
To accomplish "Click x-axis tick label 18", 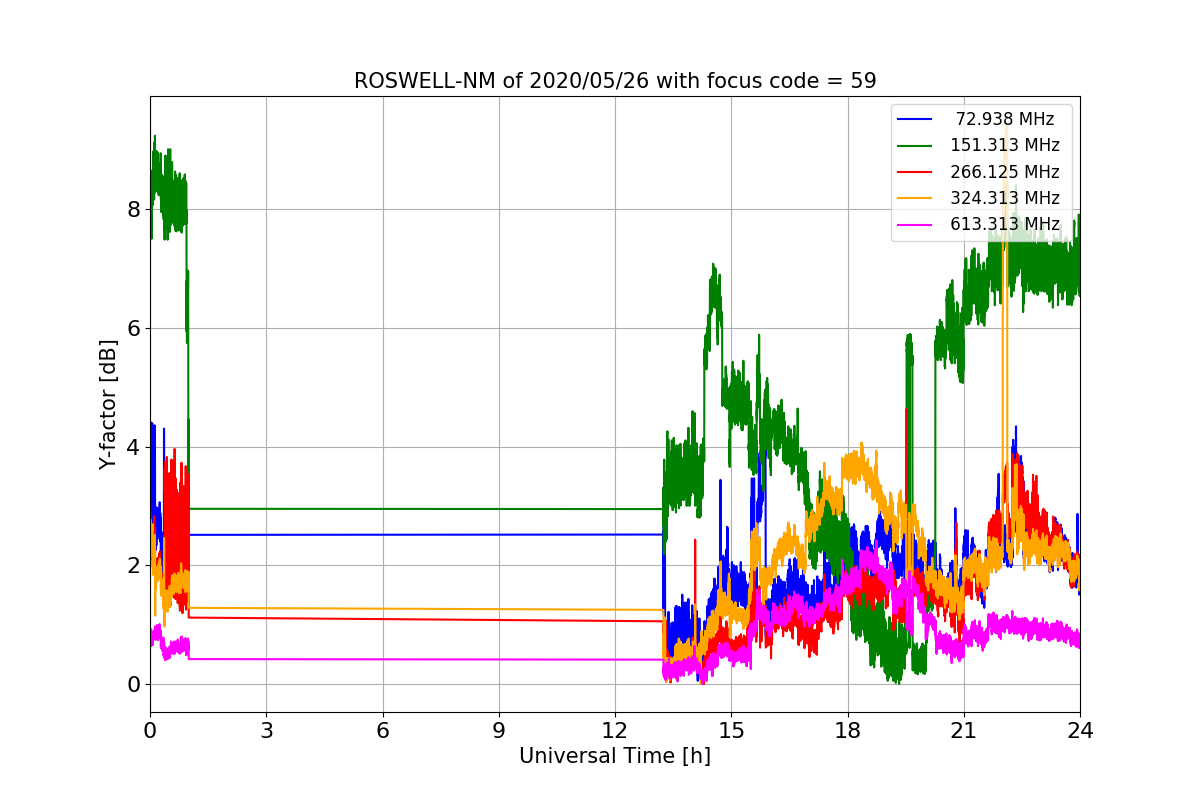I will coord(848,730).
